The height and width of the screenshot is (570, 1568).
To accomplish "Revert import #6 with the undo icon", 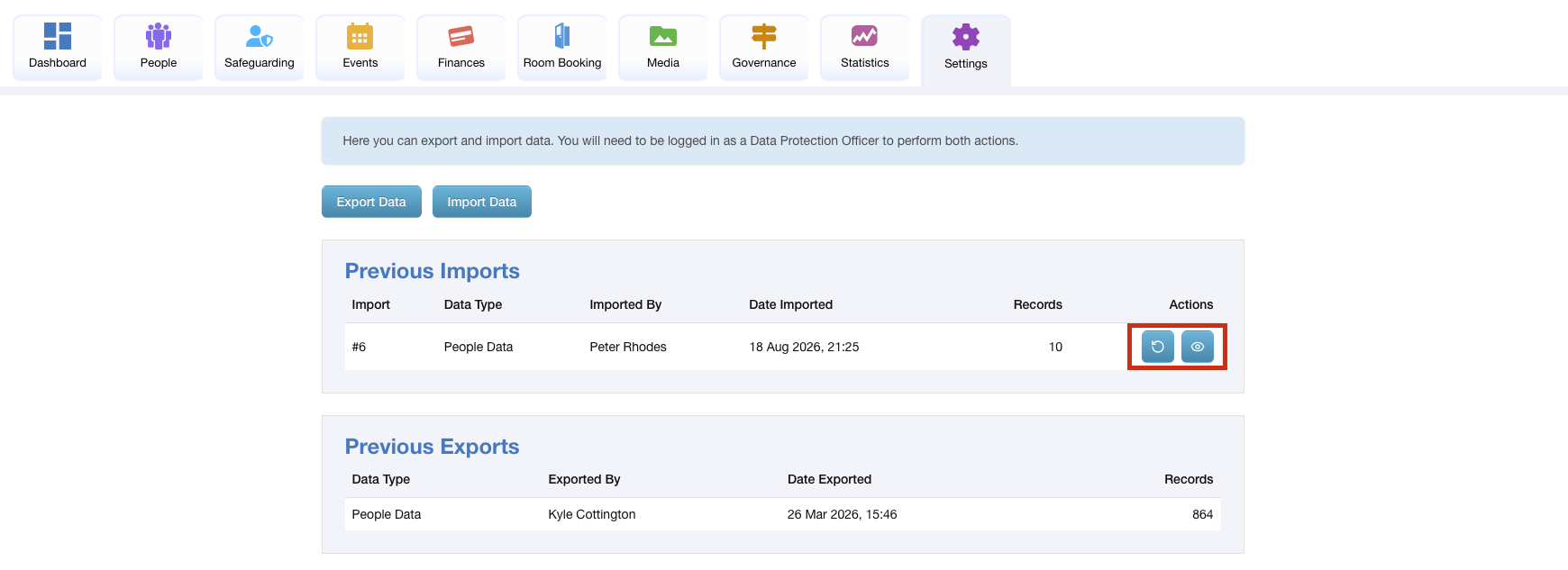I will click(1158, 347).
